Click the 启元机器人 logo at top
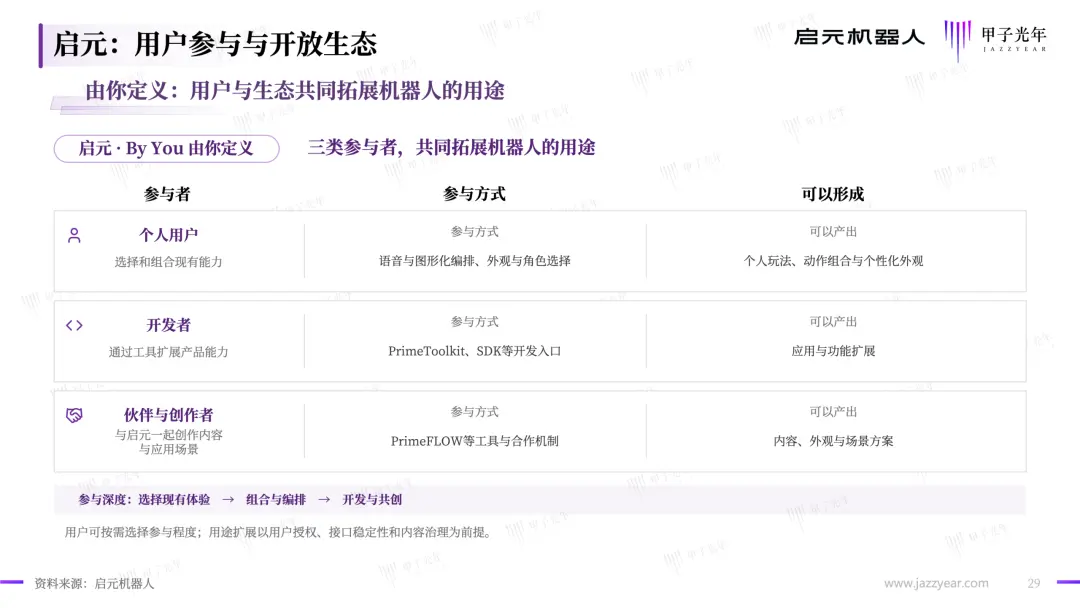Viewport: 1080px width, 608px height. click(x=859, y=37)
